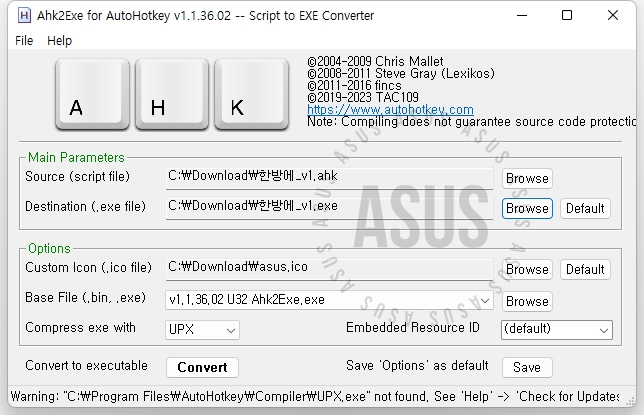Click the Ahk2Exe app icon in title bar
This screenshot has width=644, height=415.
click(24, 16)
